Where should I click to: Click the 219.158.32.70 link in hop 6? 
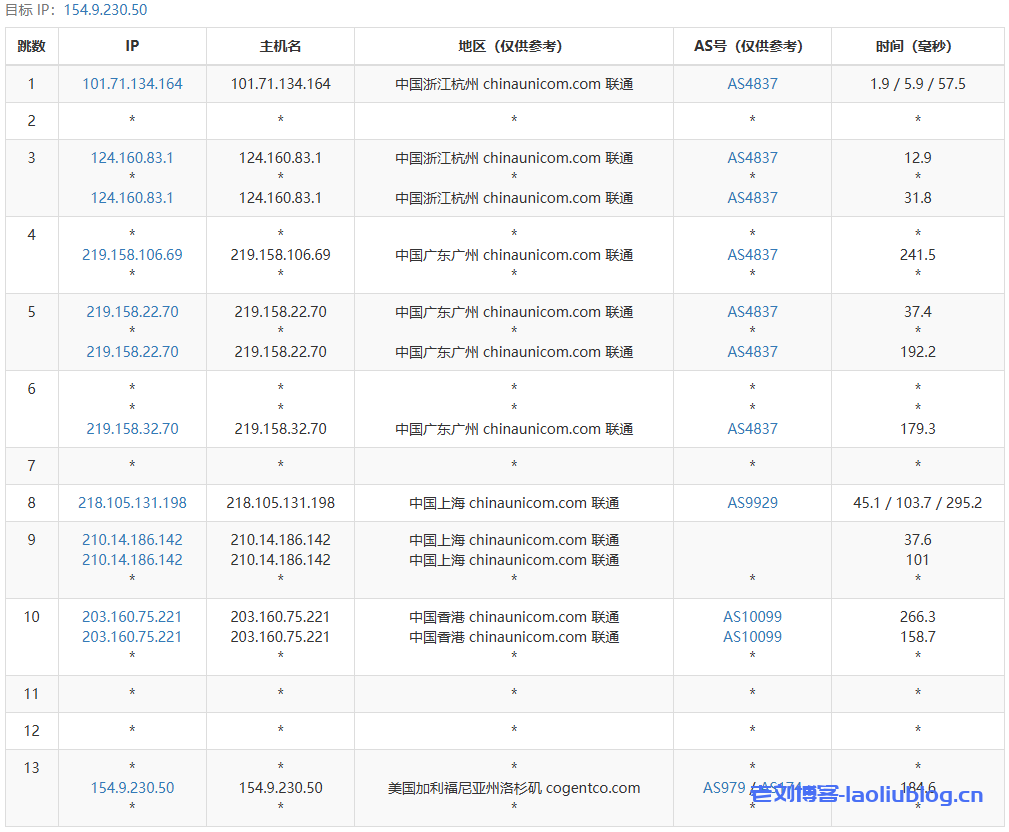(x=131, y=428)
